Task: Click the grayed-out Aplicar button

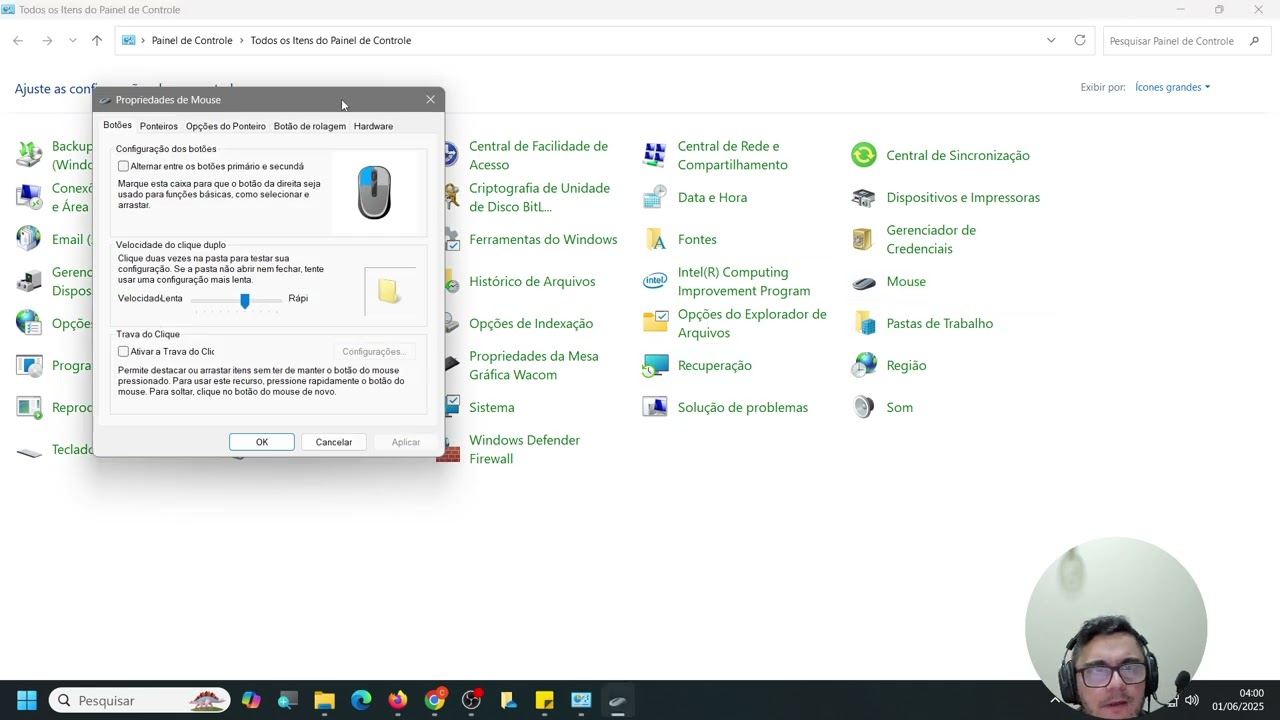Action: click(x=406, y=442)
